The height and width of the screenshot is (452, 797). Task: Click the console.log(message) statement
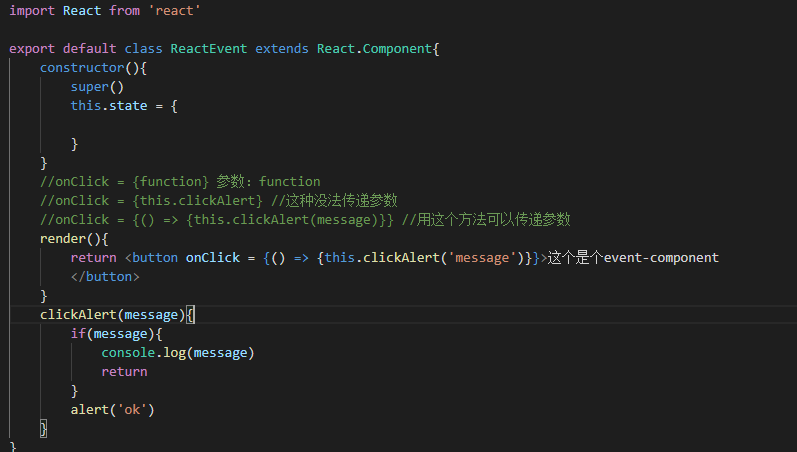click(177, 352)
